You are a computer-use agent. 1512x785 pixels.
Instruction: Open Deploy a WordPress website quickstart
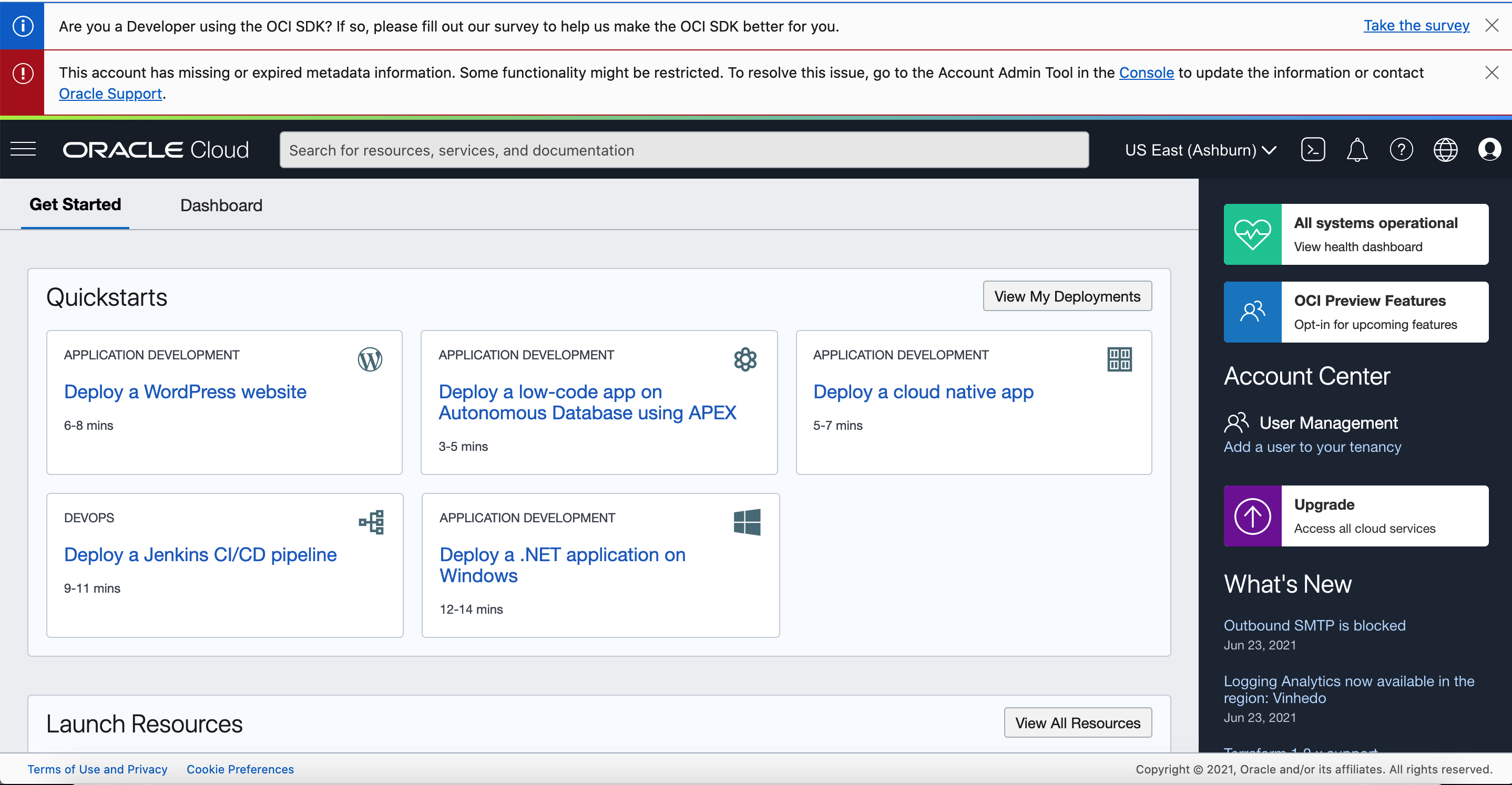click(x=185, y=391)
